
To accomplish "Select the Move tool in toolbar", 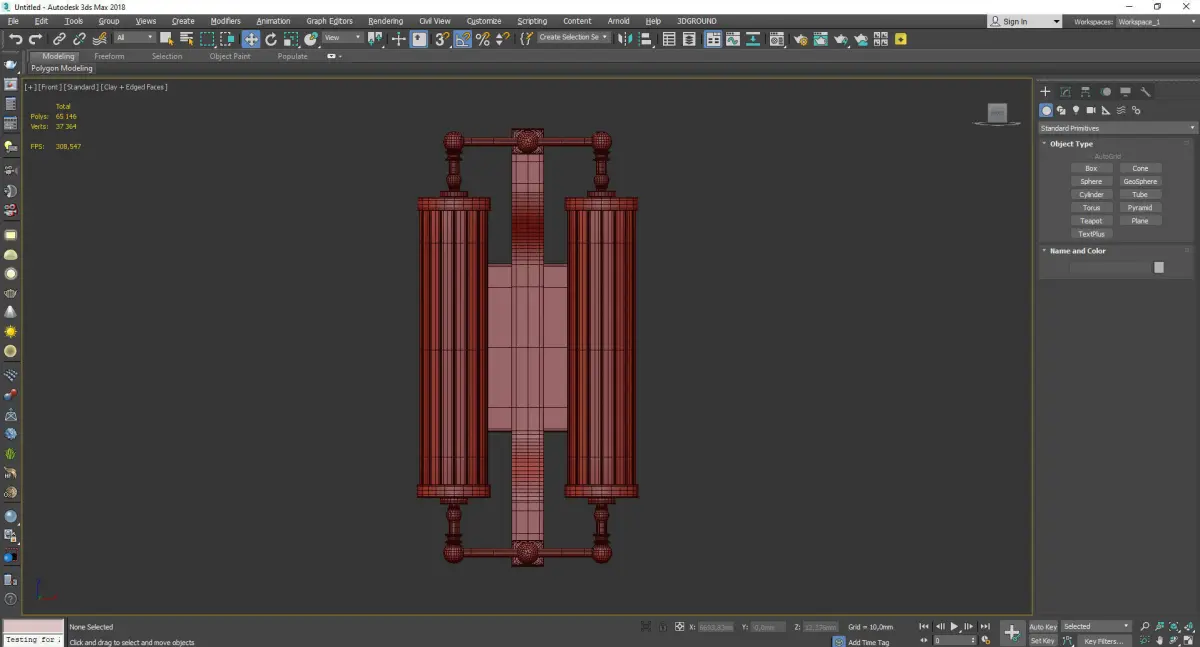I will 250,39.
